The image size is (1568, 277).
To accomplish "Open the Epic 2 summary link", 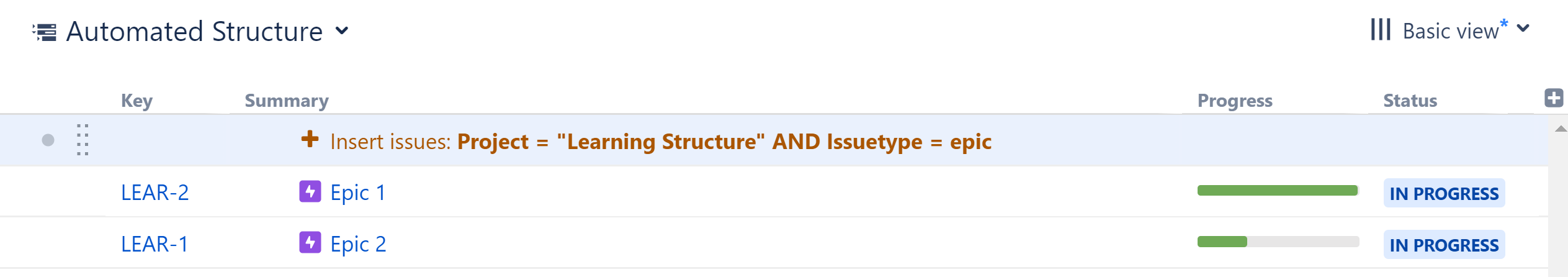I will coord(358,244).
